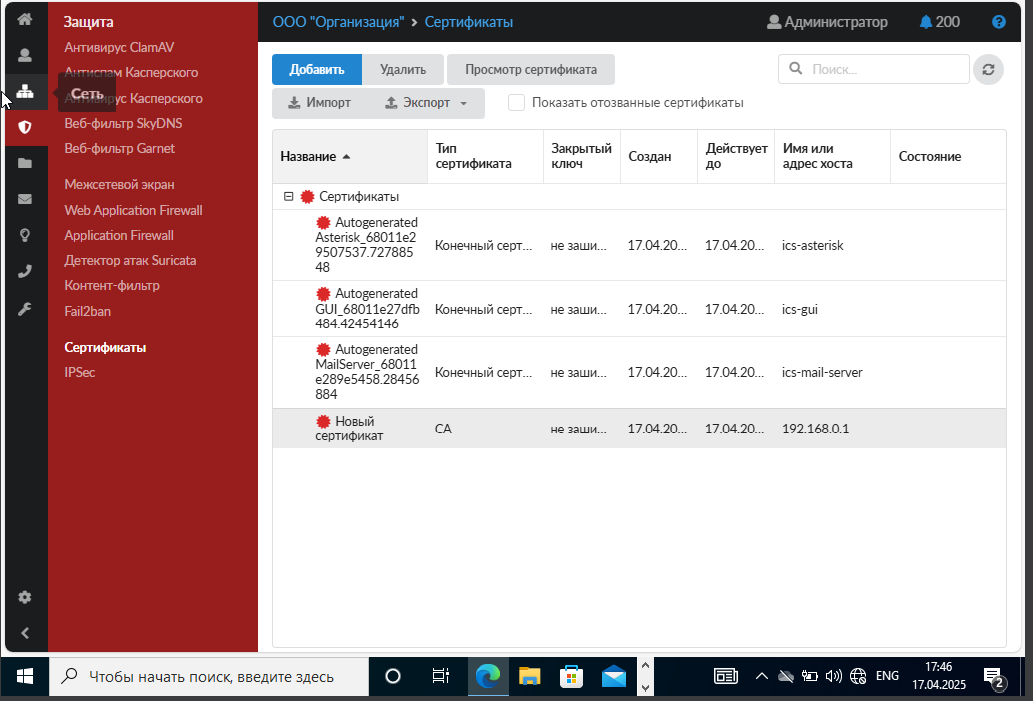Click the notification bell showing 200
The image size is (1033, 701).
point(939,22)
